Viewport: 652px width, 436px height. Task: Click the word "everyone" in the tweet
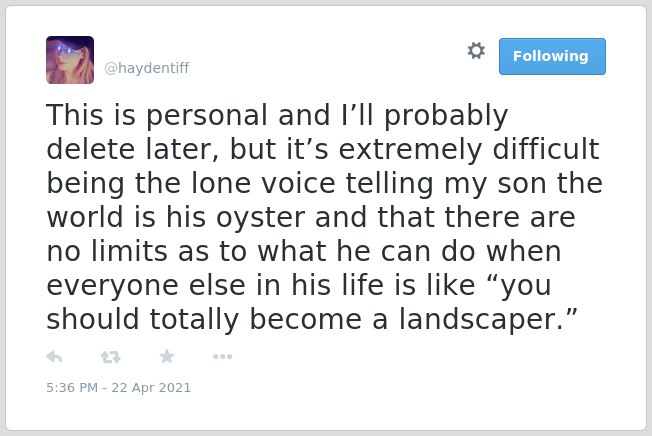pyautogui.click(x=113, y=286)
